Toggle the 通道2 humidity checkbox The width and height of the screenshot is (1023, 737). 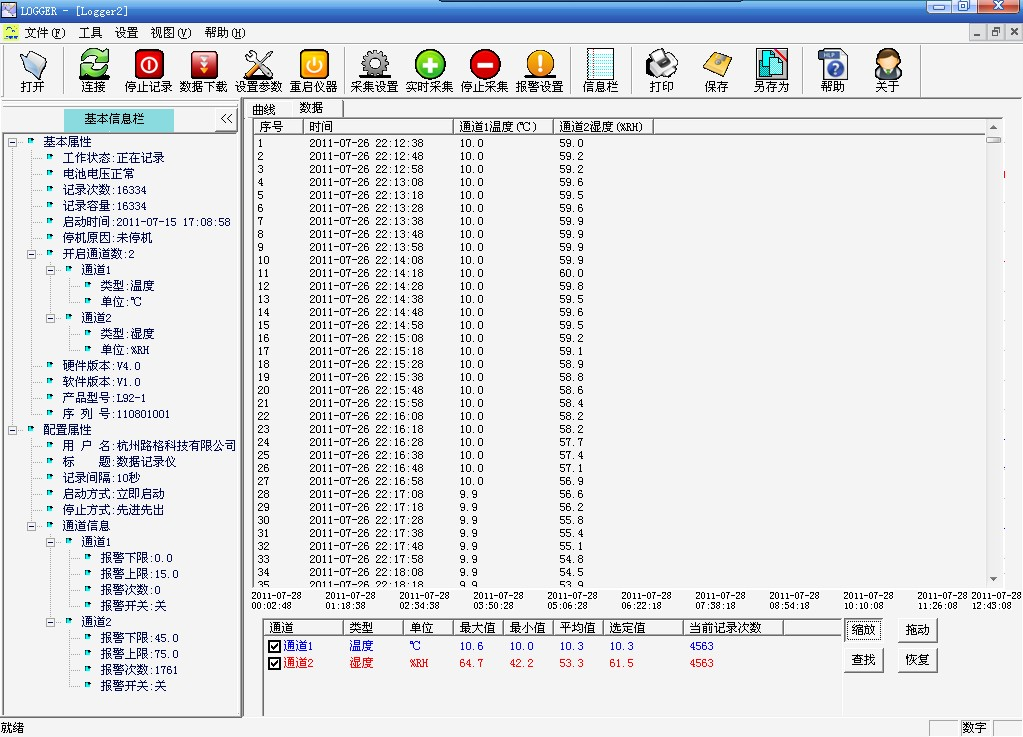[275, 663]
